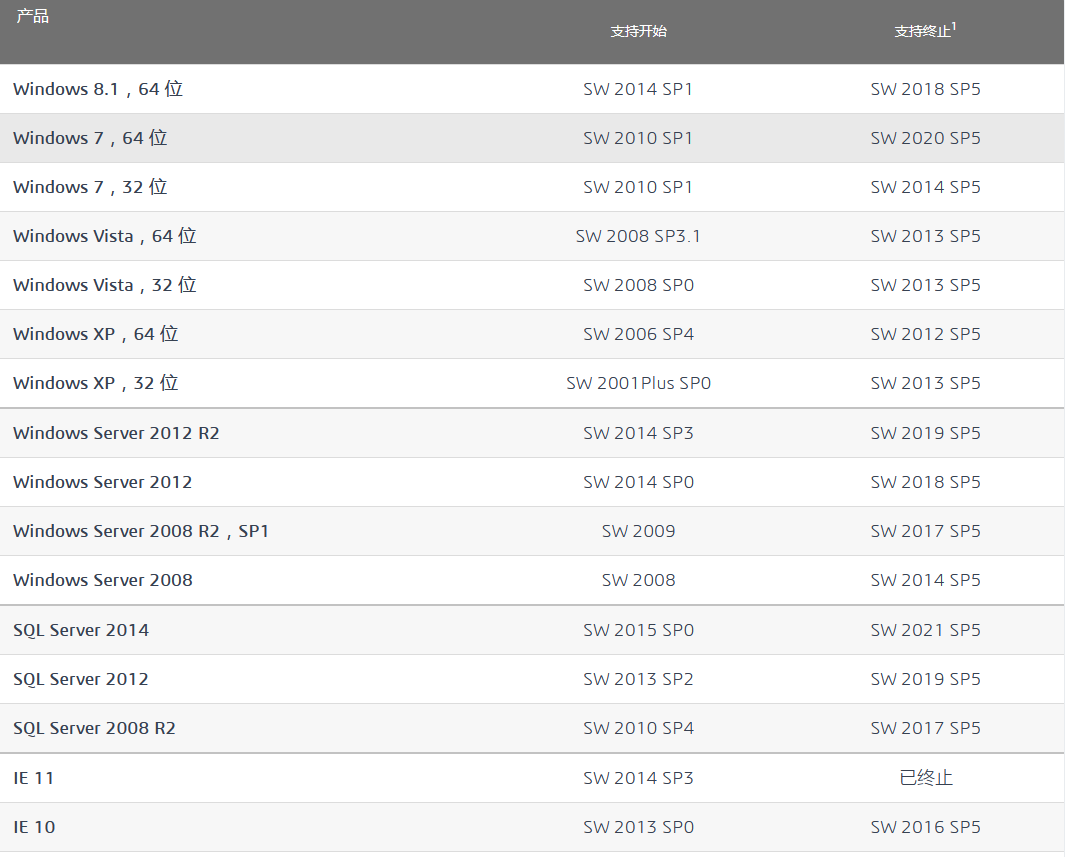The image size is (1065, 857).
Task: Click the 'SW 2008 SP3.1' cell
Action: coord(638,236)
